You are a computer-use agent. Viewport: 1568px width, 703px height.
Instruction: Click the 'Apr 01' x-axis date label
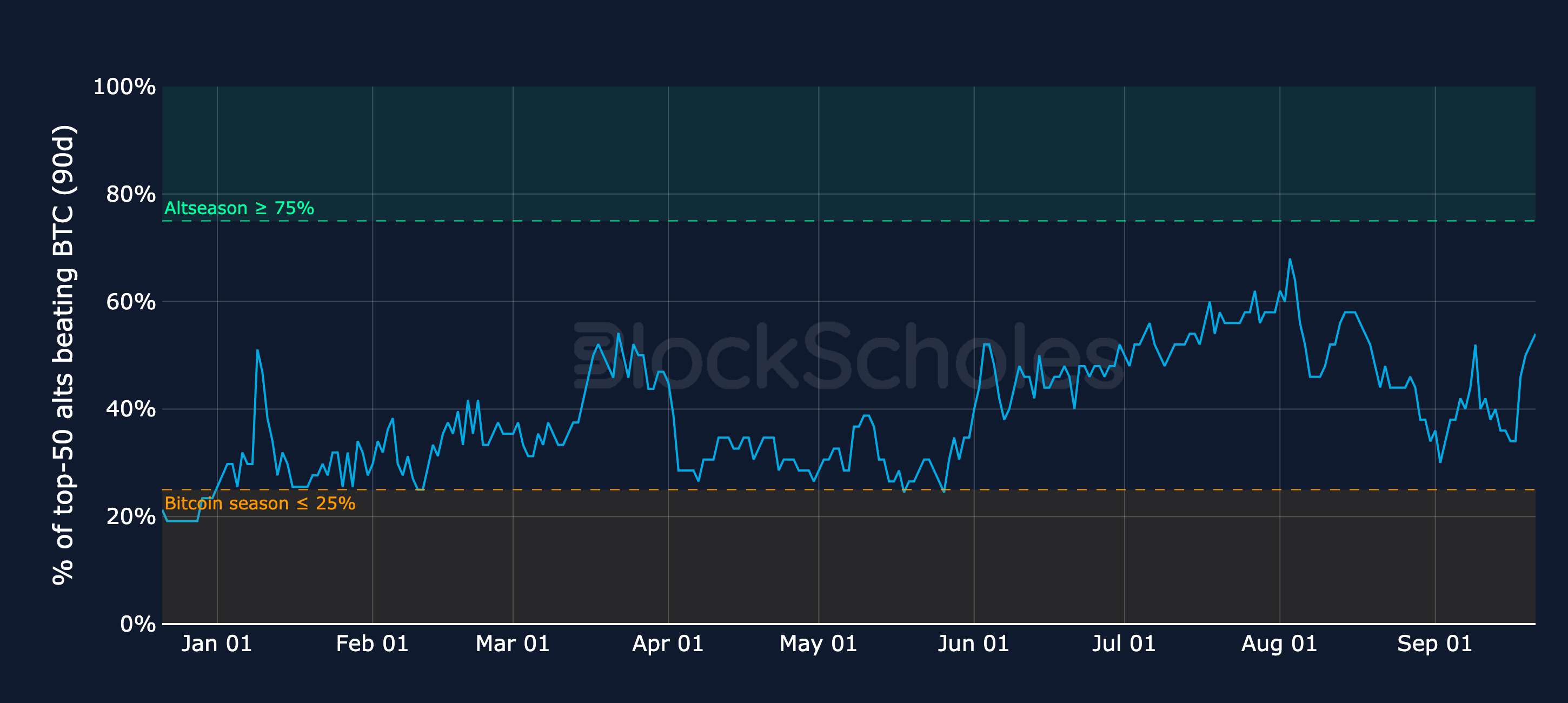668,644
